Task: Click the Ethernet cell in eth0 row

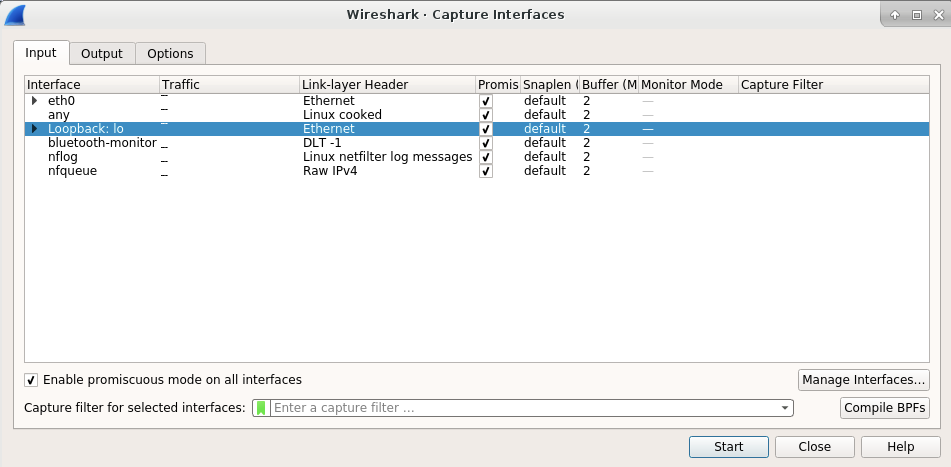Action: click(329, 101)
